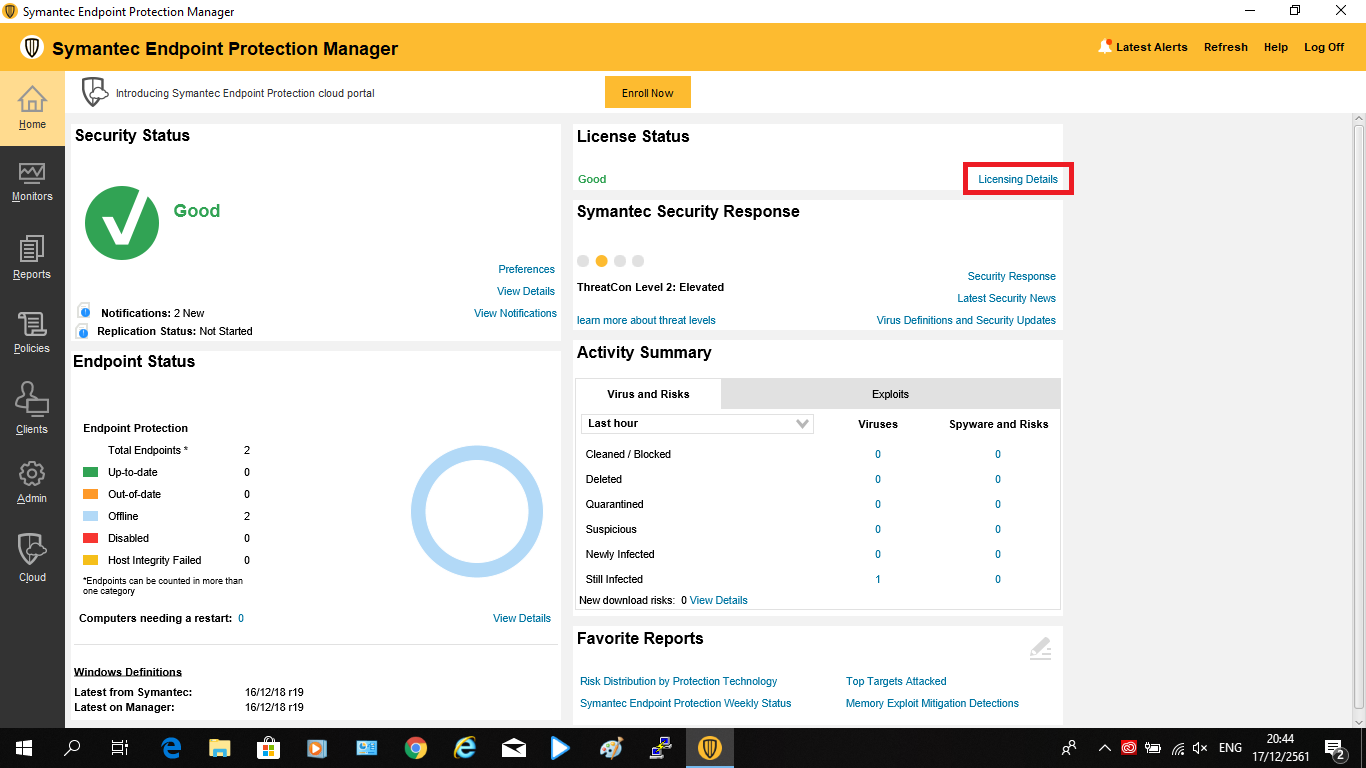Expand the Last hour time dropdown
This screenshot has height=768, width=1366.
tap(697, 424)
